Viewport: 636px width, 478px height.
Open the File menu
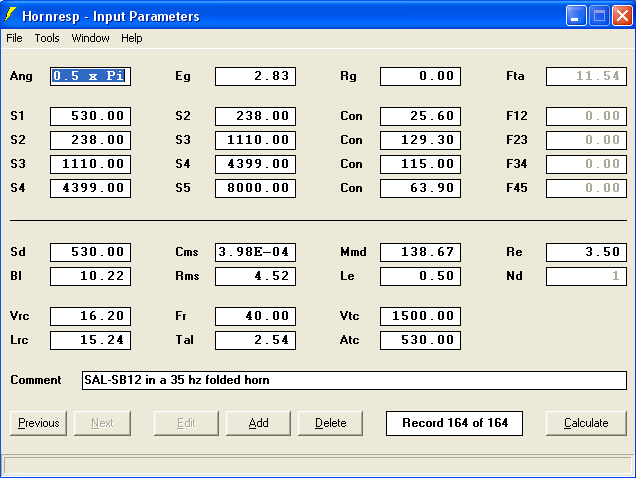[x=14, y=38]
